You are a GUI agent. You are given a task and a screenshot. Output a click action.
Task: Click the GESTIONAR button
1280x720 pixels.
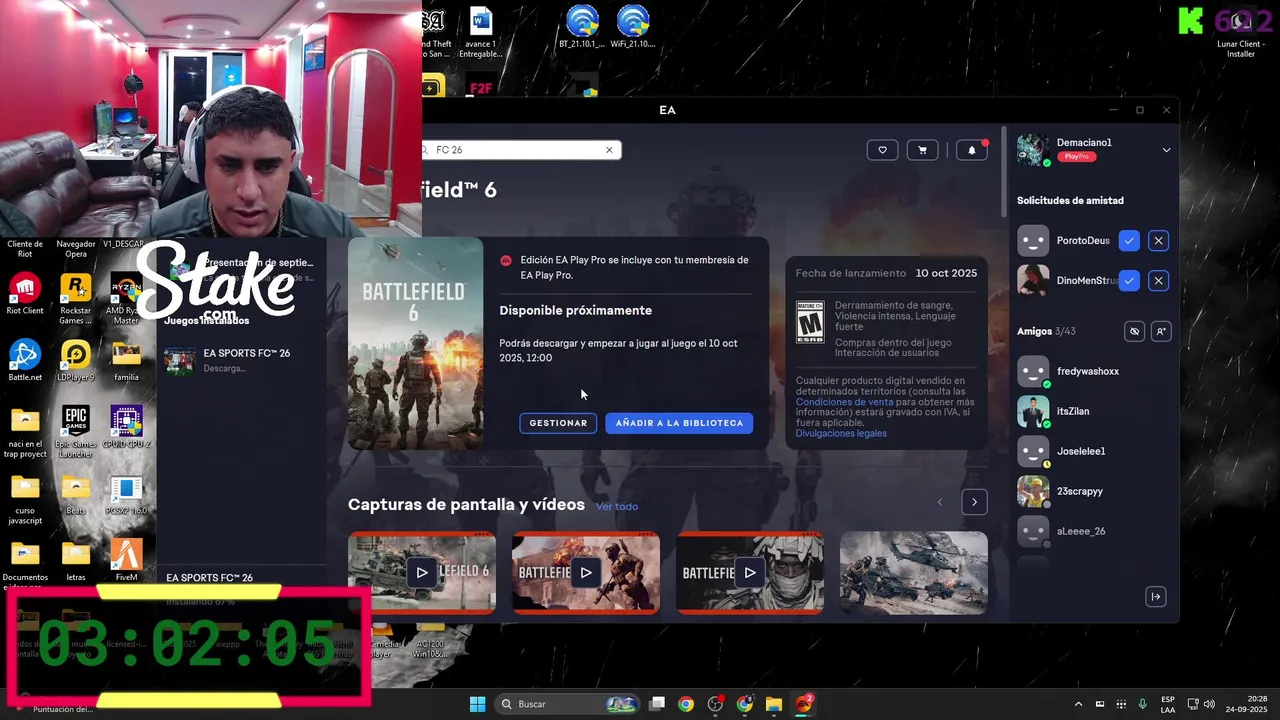point(558,423)
